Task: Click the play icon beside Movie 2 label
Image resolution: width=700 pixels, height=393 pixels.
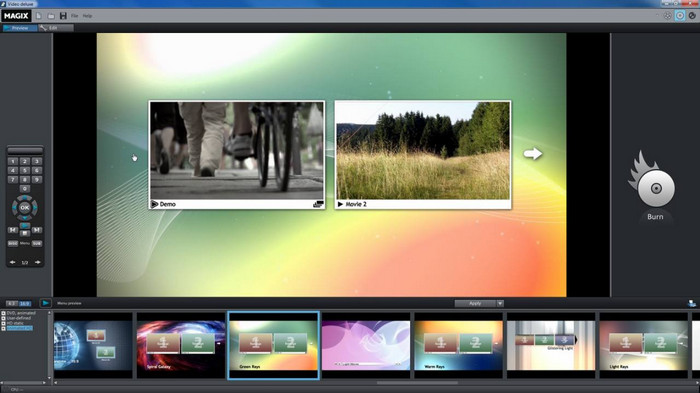Action: coord(340,204)
